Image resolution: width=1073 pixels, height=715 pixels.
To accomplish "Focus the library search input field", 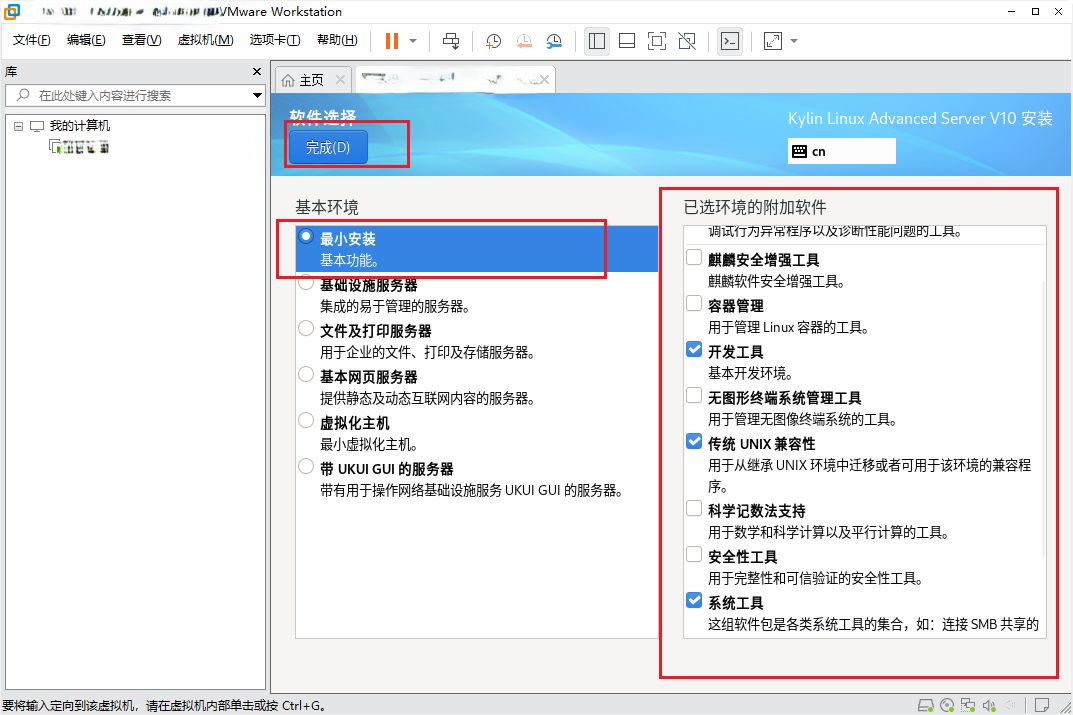I will point(135,95).
